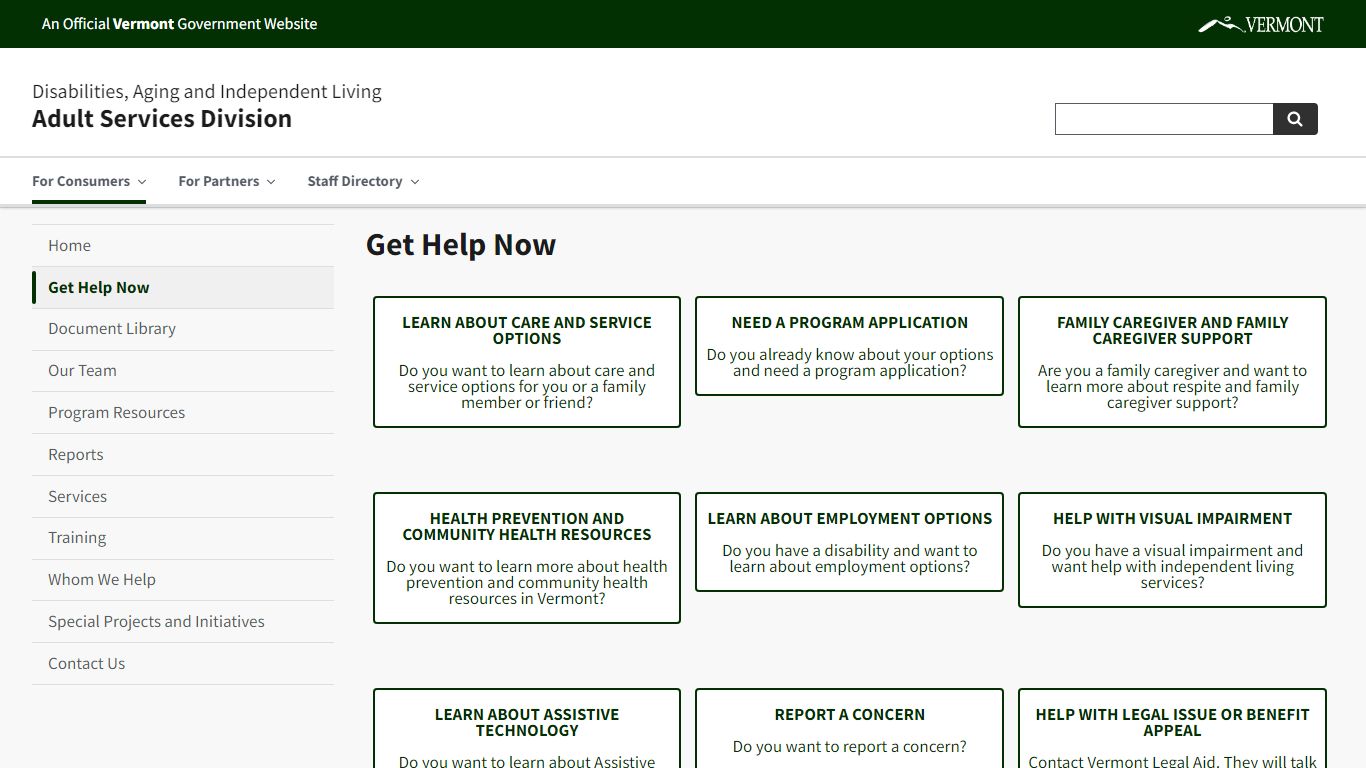Click Disabilities, Aging and Independent Living text

207,91
